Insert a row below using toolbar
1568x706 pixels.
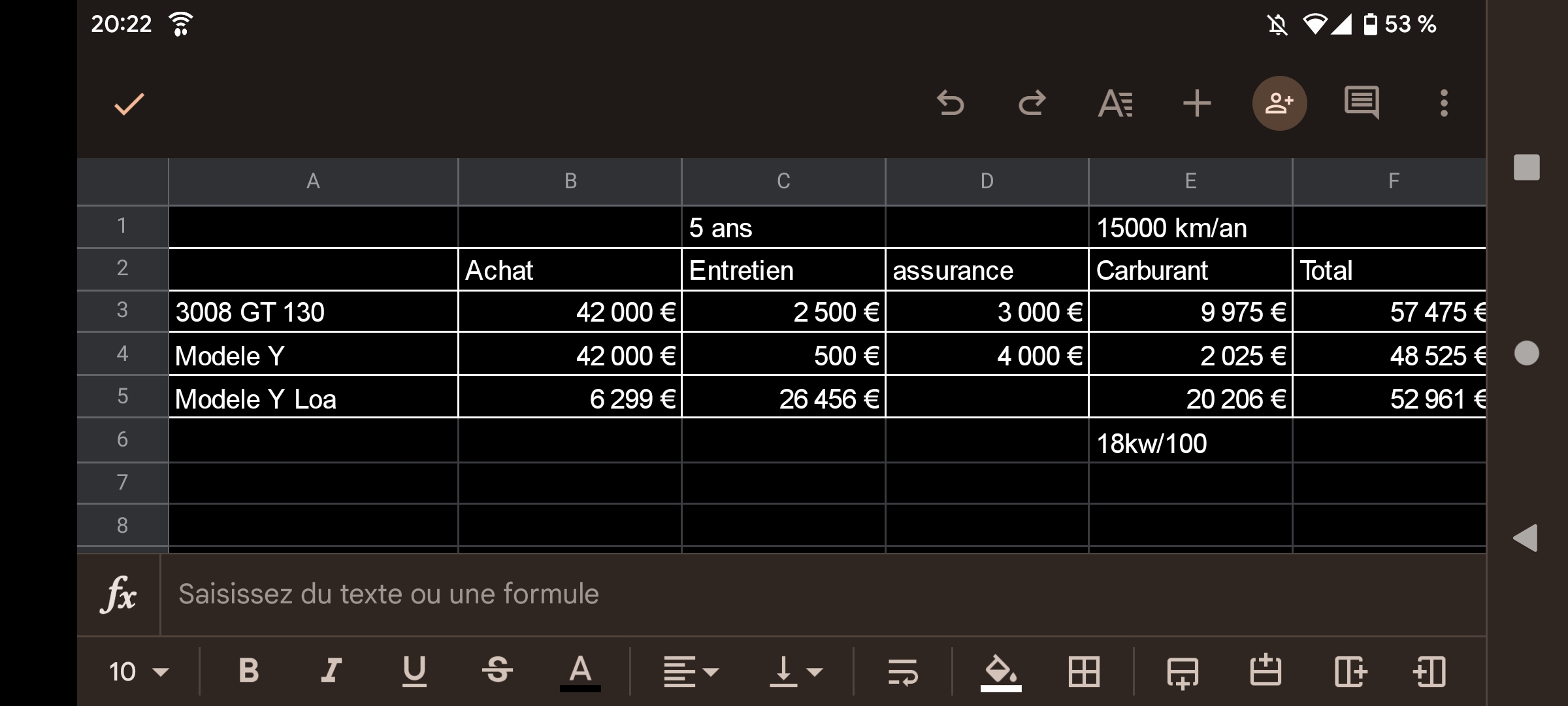click(x=1183, y=671)
